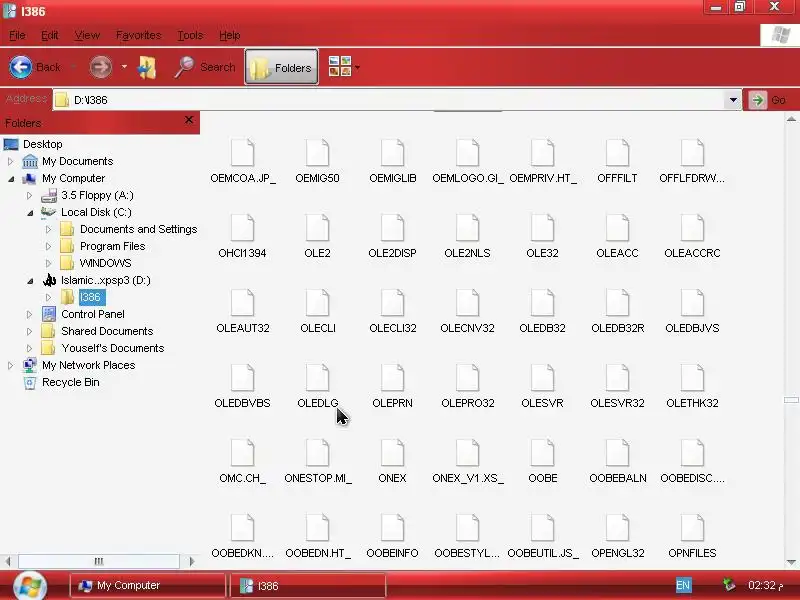
Task: Expand Control Panel tree node
Action: [30, 314]
